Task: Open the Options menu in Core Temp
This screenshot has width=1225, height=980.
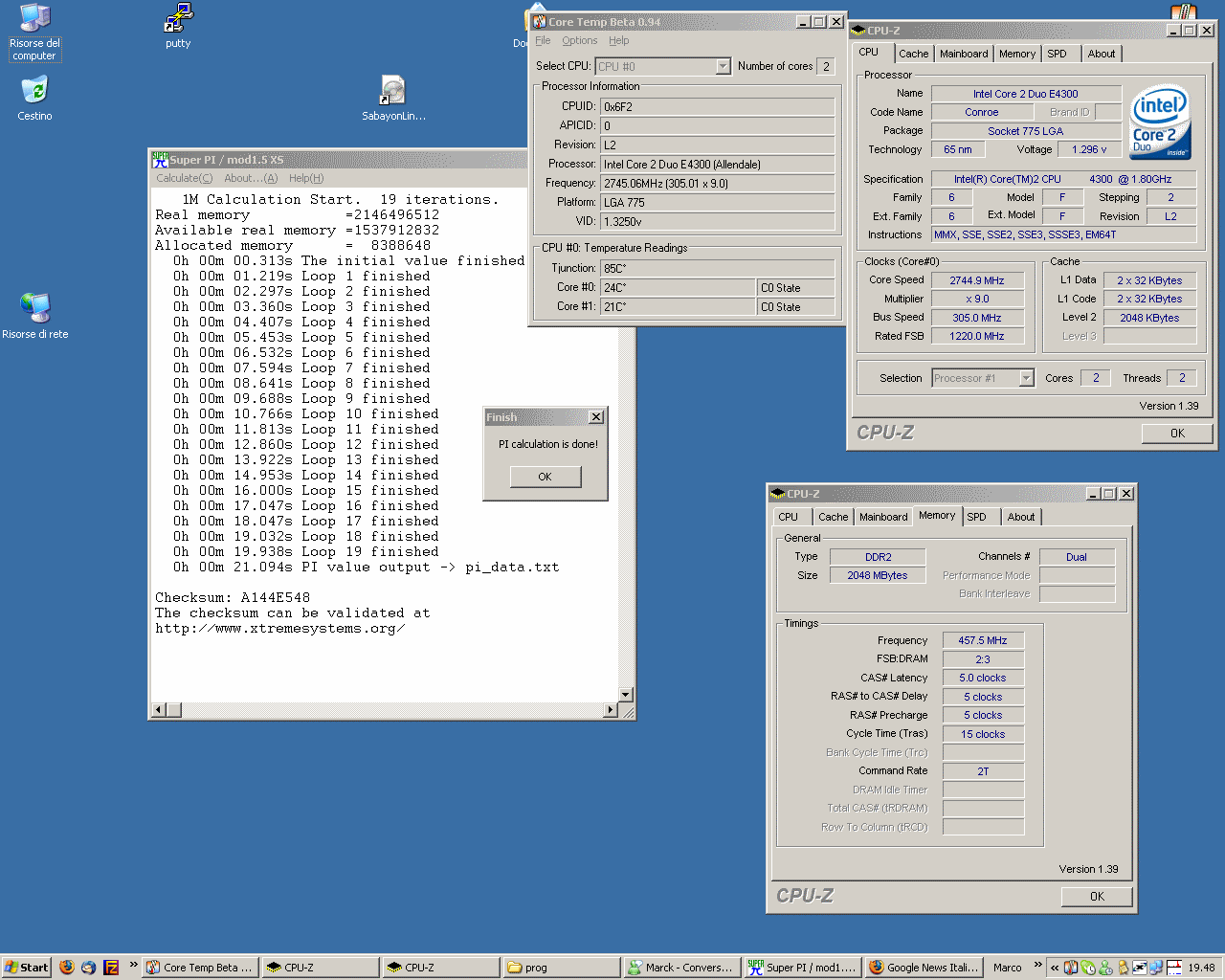Action: 579,40
